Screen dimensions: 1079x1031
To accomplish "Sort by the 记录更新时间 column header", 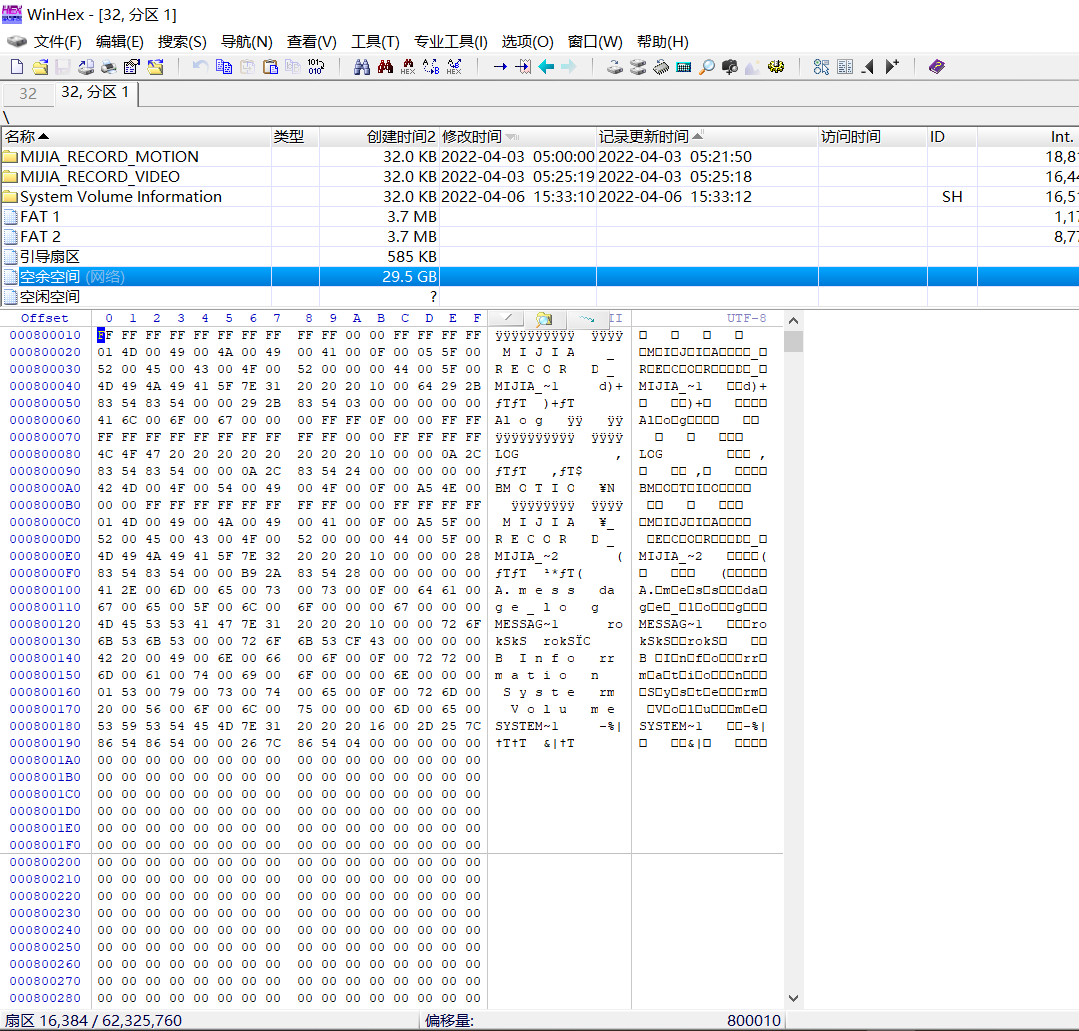I will (707, 137).
